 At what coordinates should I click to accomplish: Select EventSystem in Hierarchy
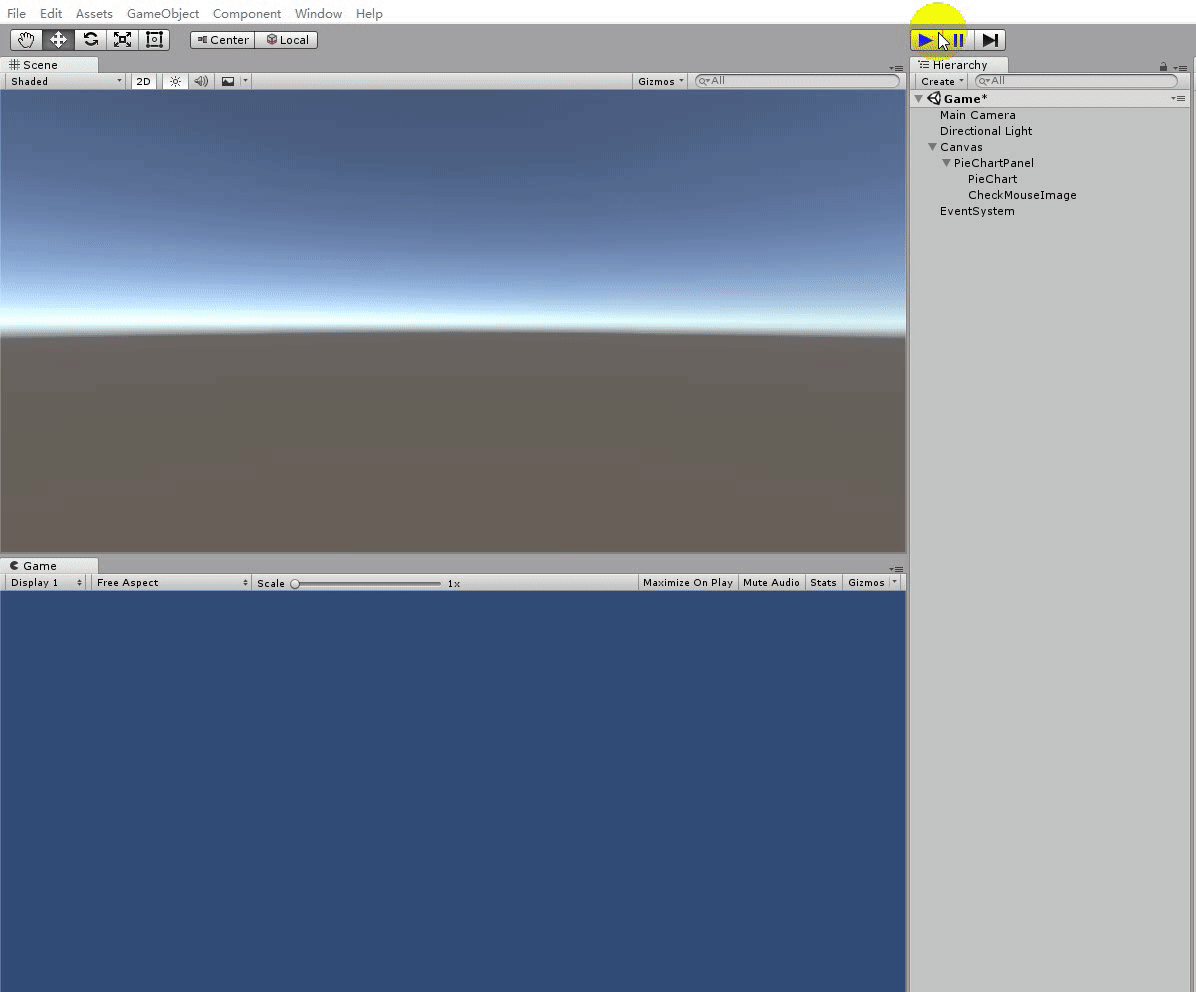976,211
